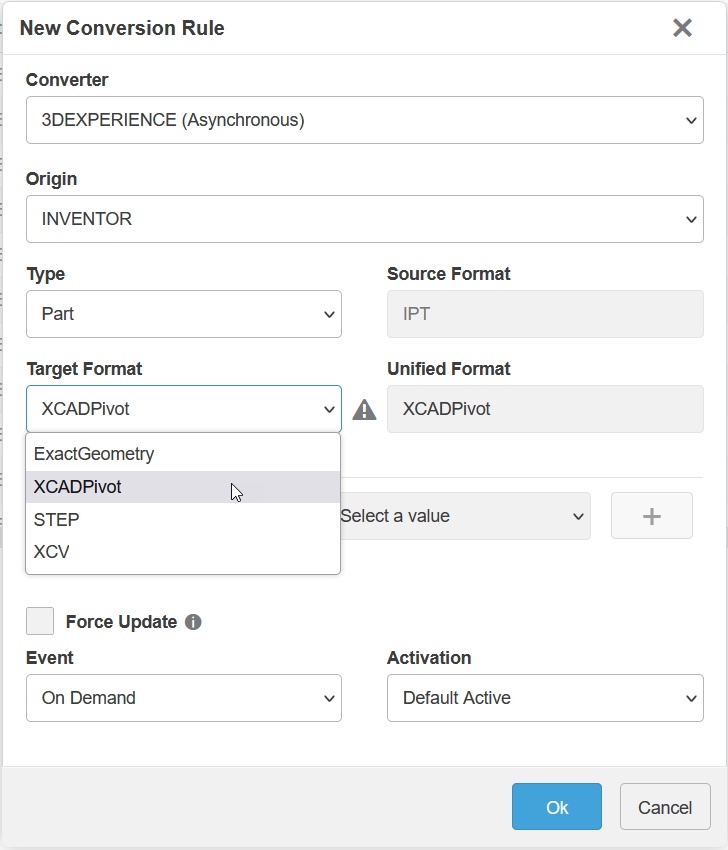The image size is (728, 850).
Task: Pick XCV from the format list
Action: tap(52, 552)
